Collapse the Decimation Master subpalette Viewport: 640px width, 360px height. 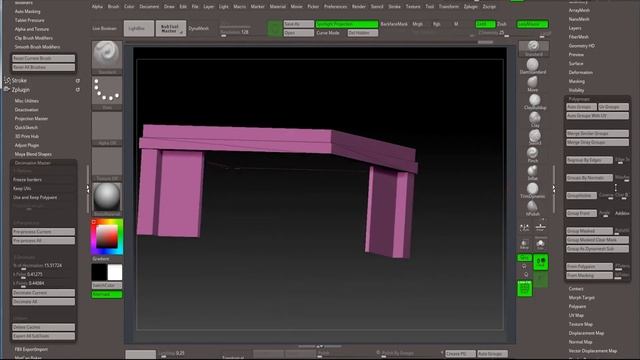pyautogui.click(x=33, y=163)
